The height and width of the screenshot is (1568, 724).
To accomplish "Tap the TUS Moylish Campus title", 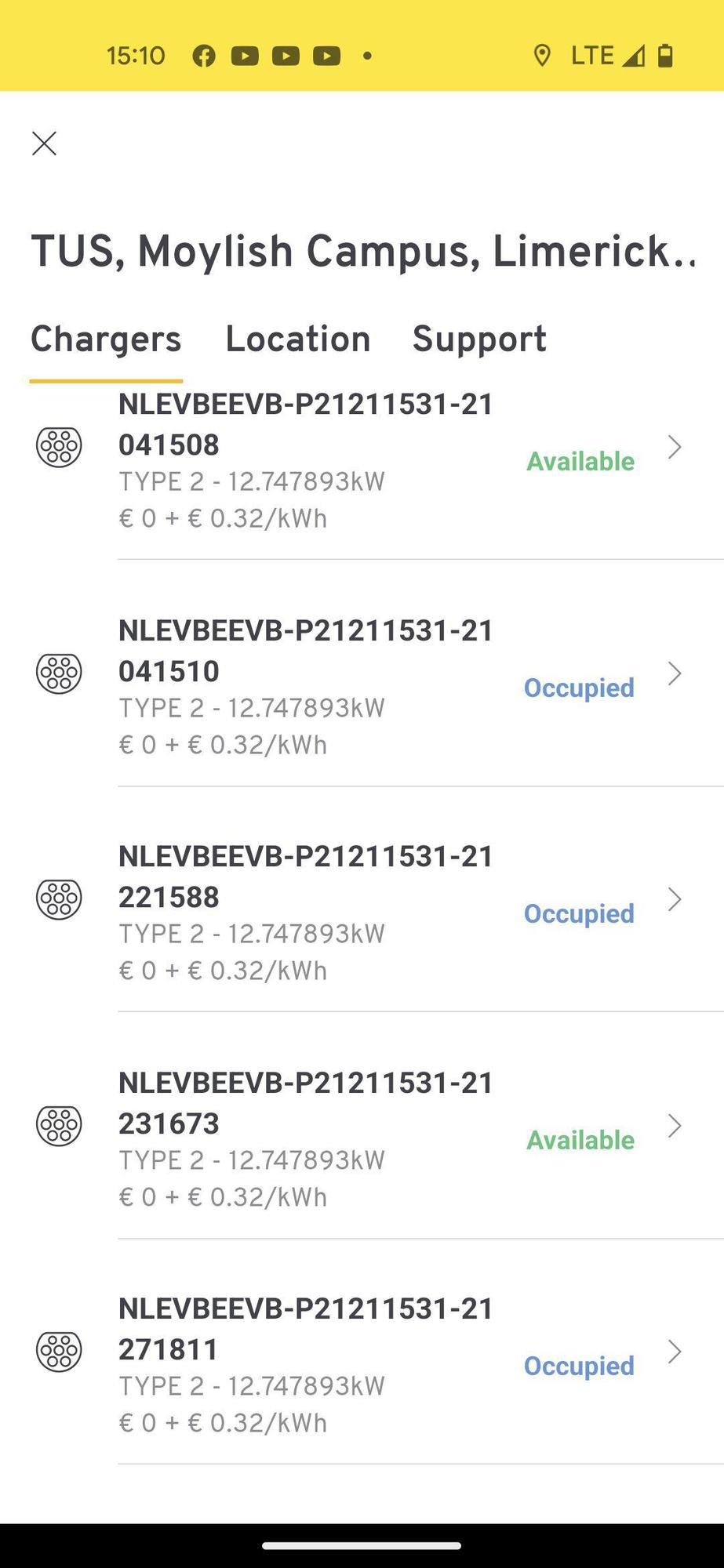I will (362, 252).
